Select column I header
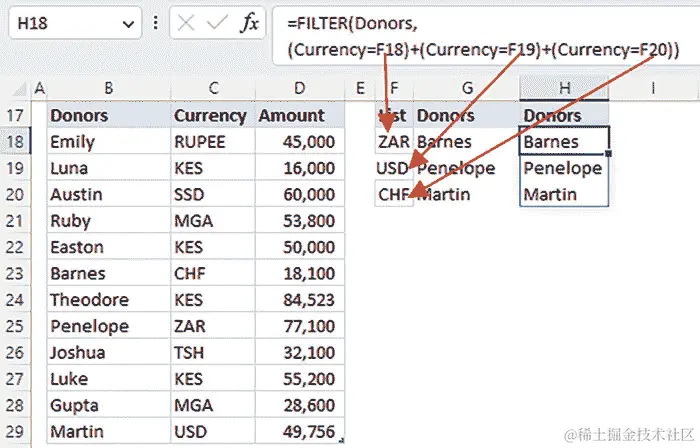 point(653,88)
